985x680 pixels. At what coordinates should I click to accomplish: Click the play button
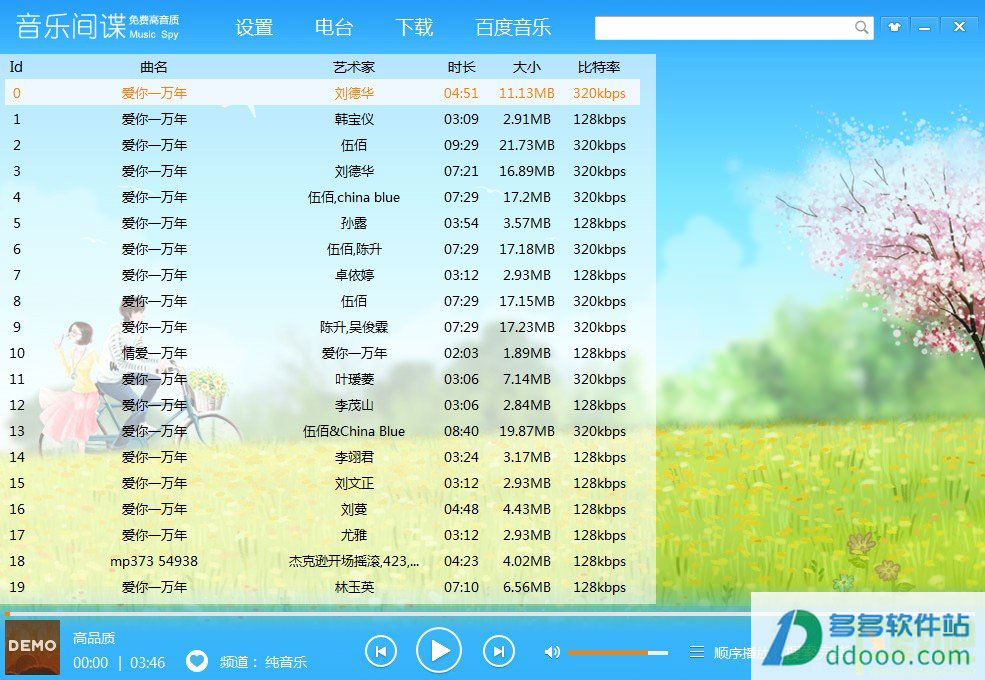coord(438,650)
